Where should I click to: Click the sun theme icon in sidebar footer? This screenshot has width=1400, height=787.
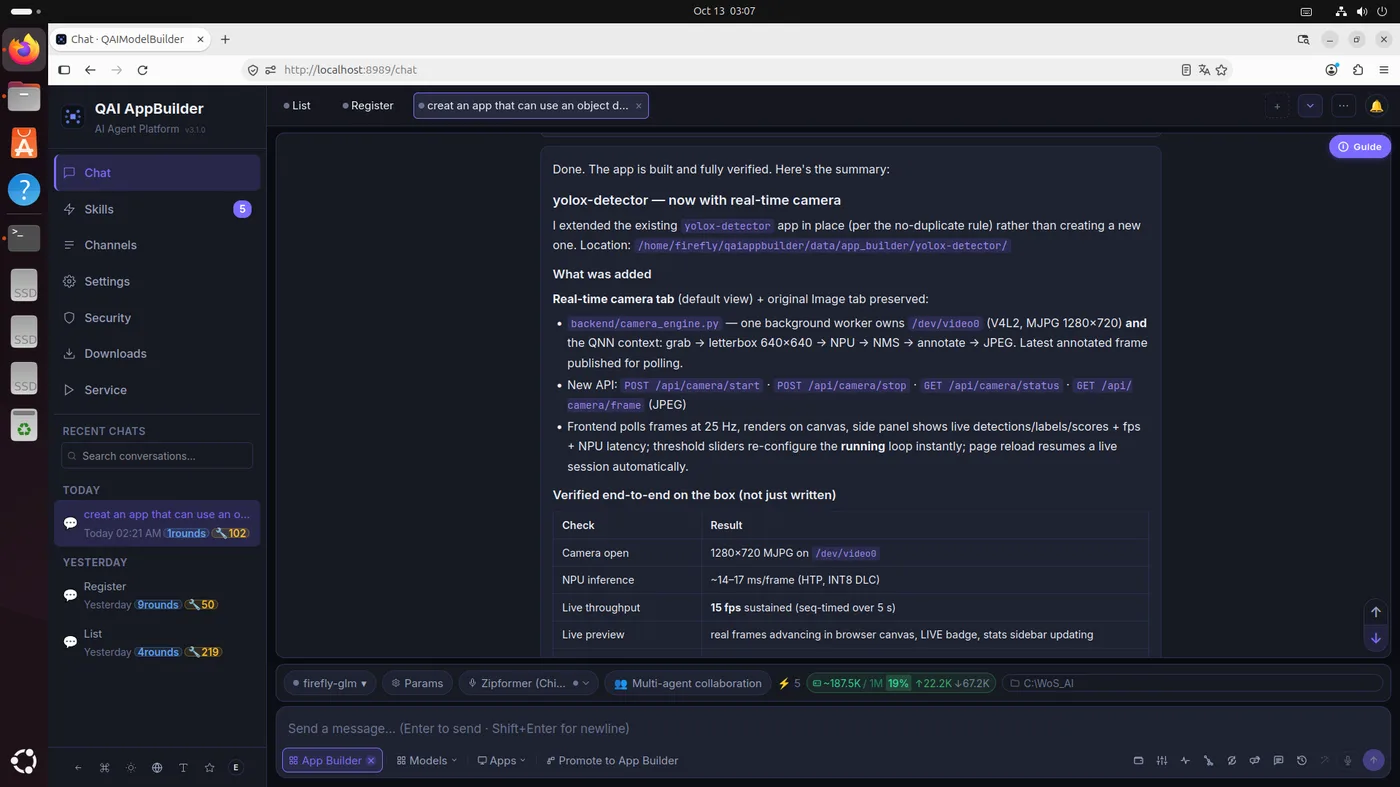[131, 768]
